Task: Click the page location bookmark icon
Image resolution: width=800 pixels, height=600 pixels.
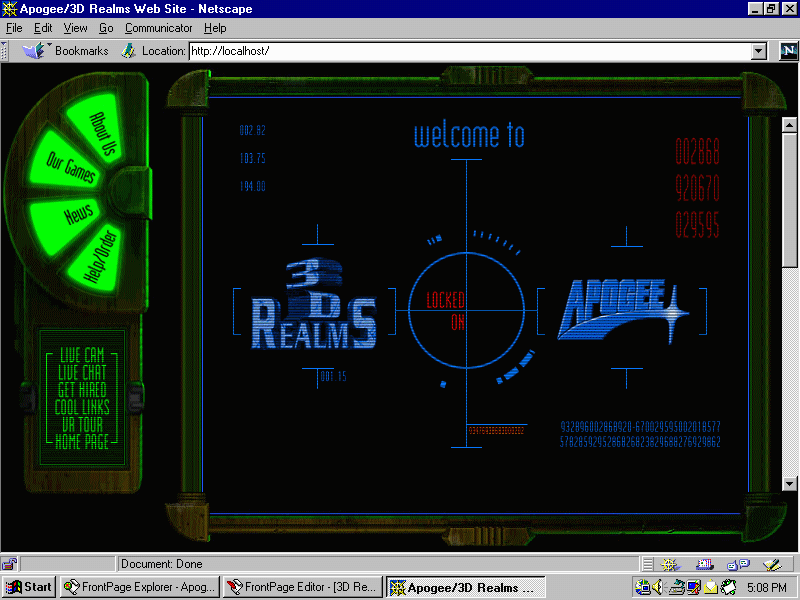Action: click(x=129, y=50)
